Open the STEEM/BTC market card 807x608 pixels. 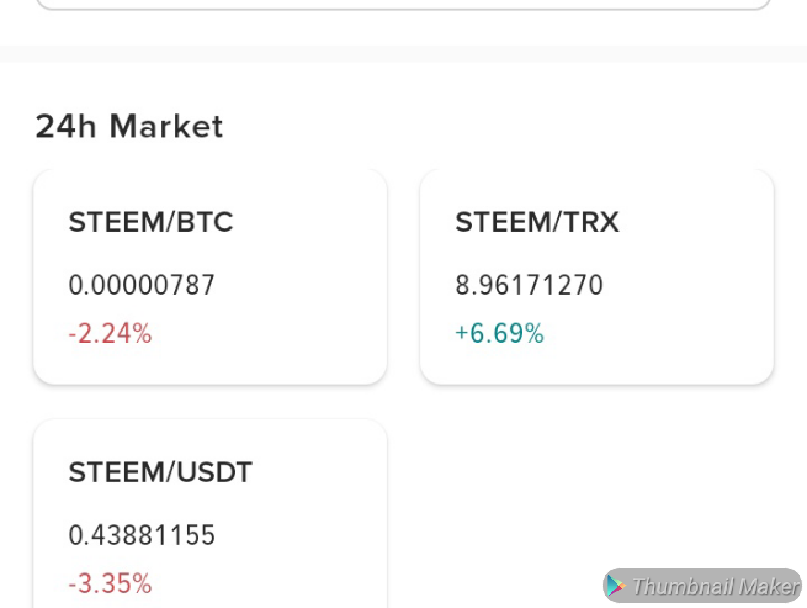click(210, 277)
